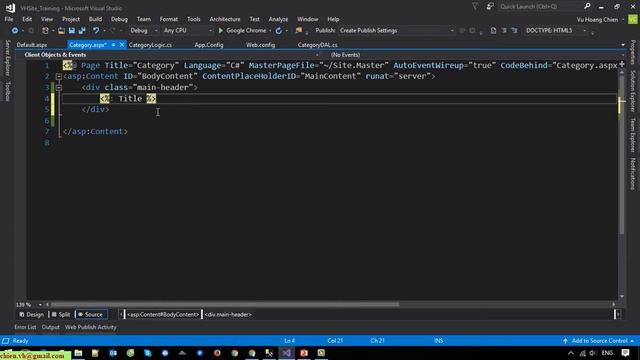This screenshot has width=640, height=360.
Task: Click the icon immediately left of DOCTYPE dropdown
Action: tap(514, 31)
